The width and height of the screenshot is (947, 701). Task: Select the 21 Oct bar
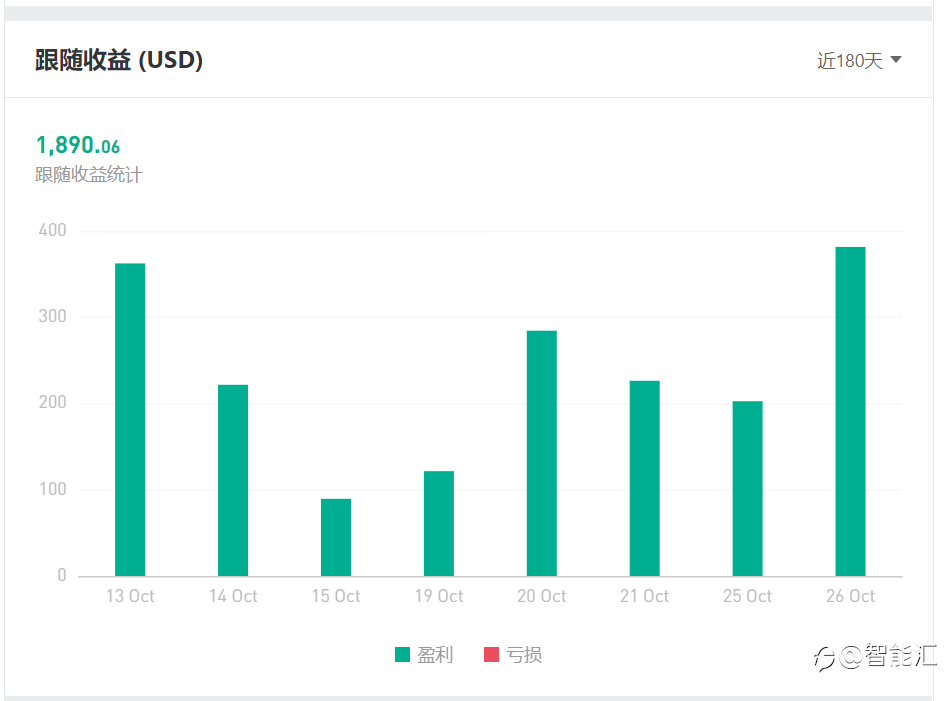tap(645, 478)
